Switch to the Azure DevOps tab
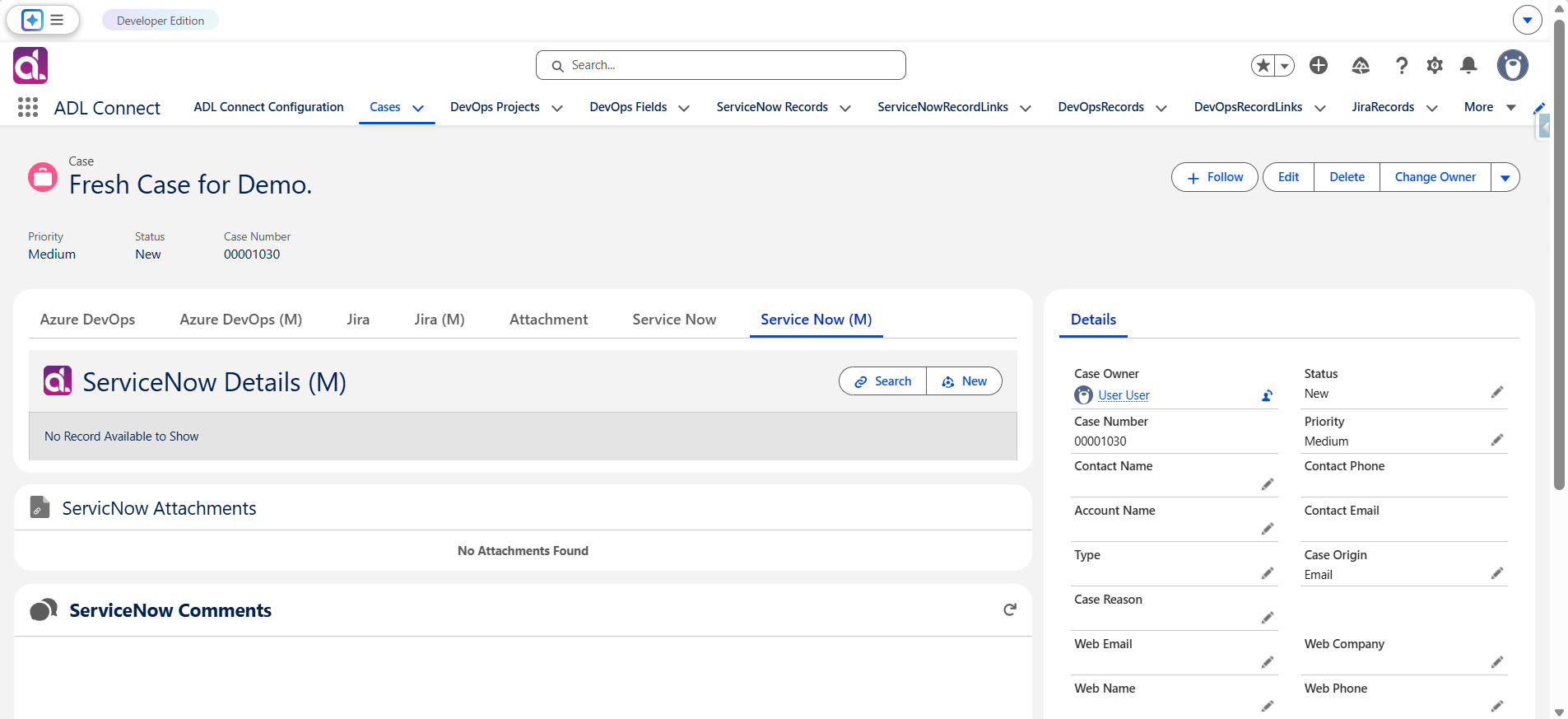 tap(87, 320)
